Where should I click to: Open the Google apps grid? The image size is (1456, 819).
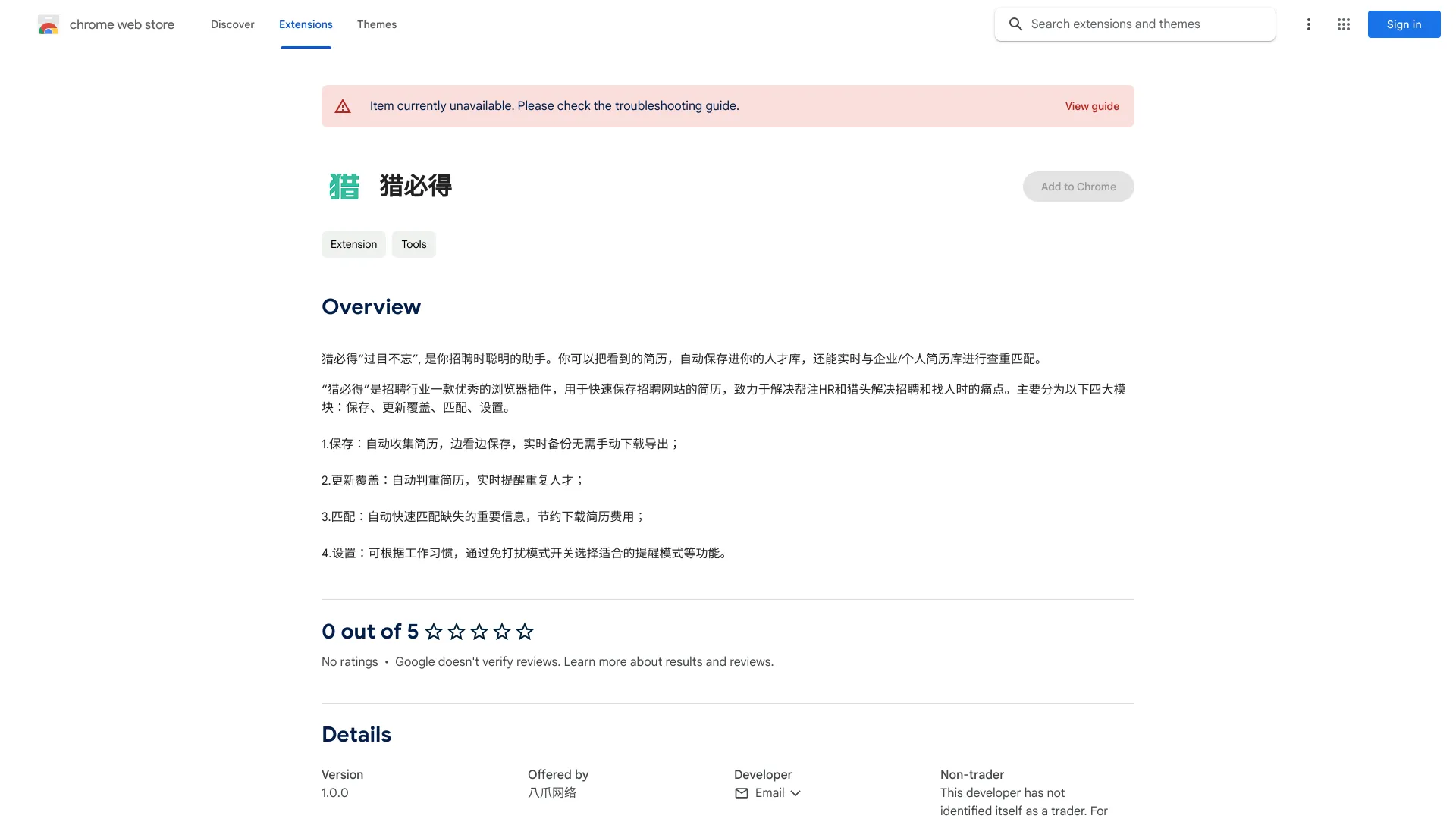pos(1343,24)
